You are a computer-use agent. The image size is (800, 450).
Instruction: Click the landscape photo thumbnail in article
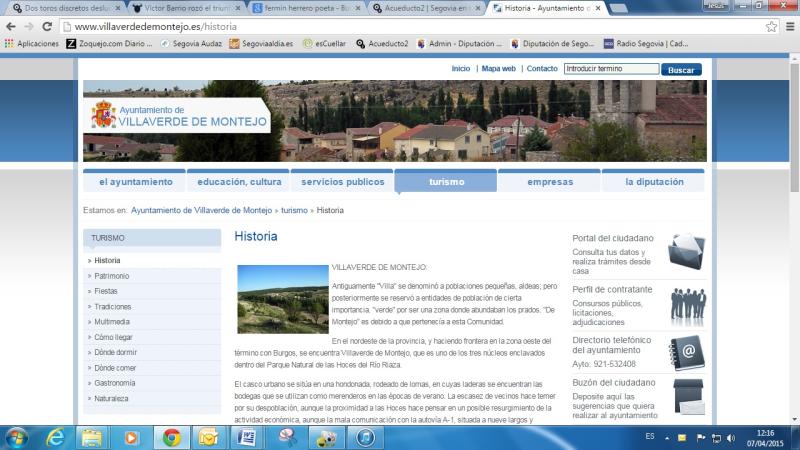(x=283, y=299)
